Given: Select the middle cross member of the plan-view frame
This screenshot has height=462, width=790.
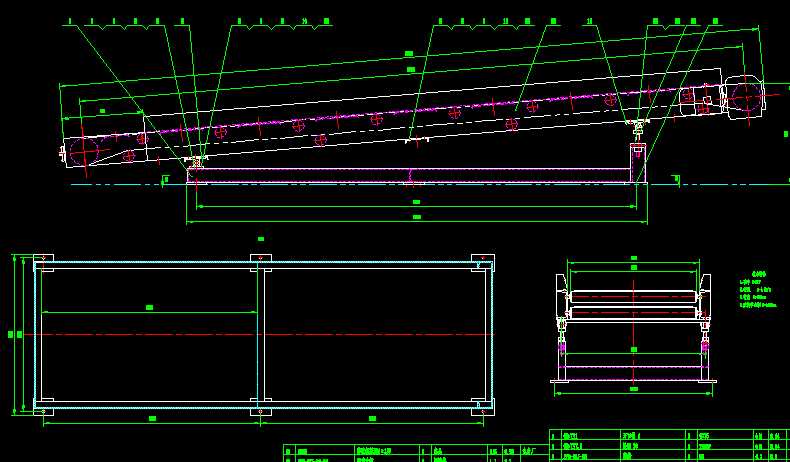Looking at the screenshot, I should [x=261, y=335].
